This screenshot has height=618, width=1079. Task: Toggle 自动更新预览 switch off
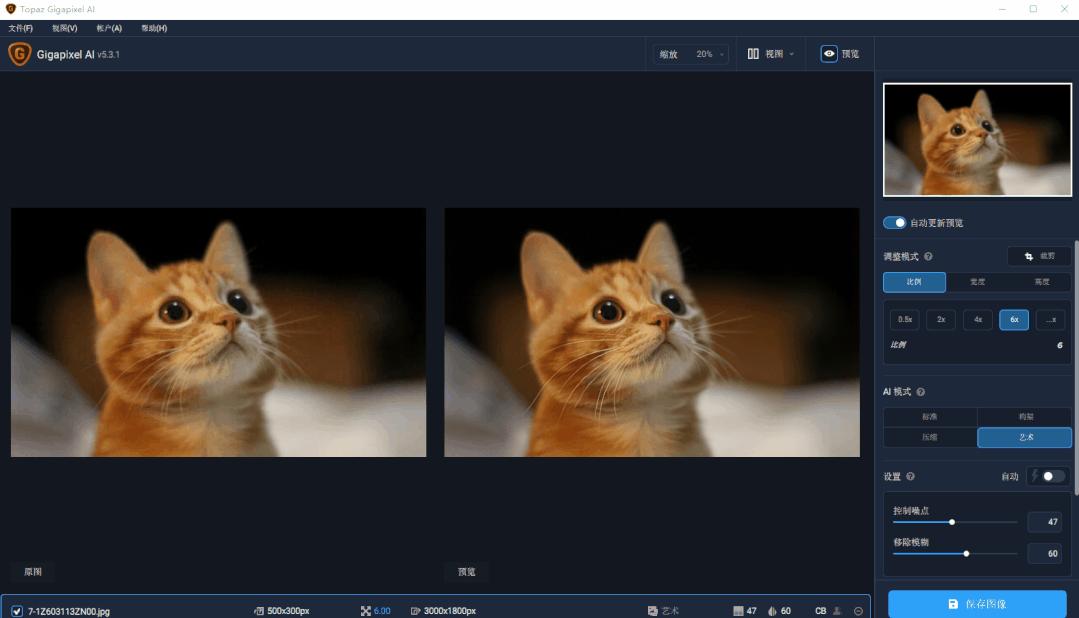point(895,223)
